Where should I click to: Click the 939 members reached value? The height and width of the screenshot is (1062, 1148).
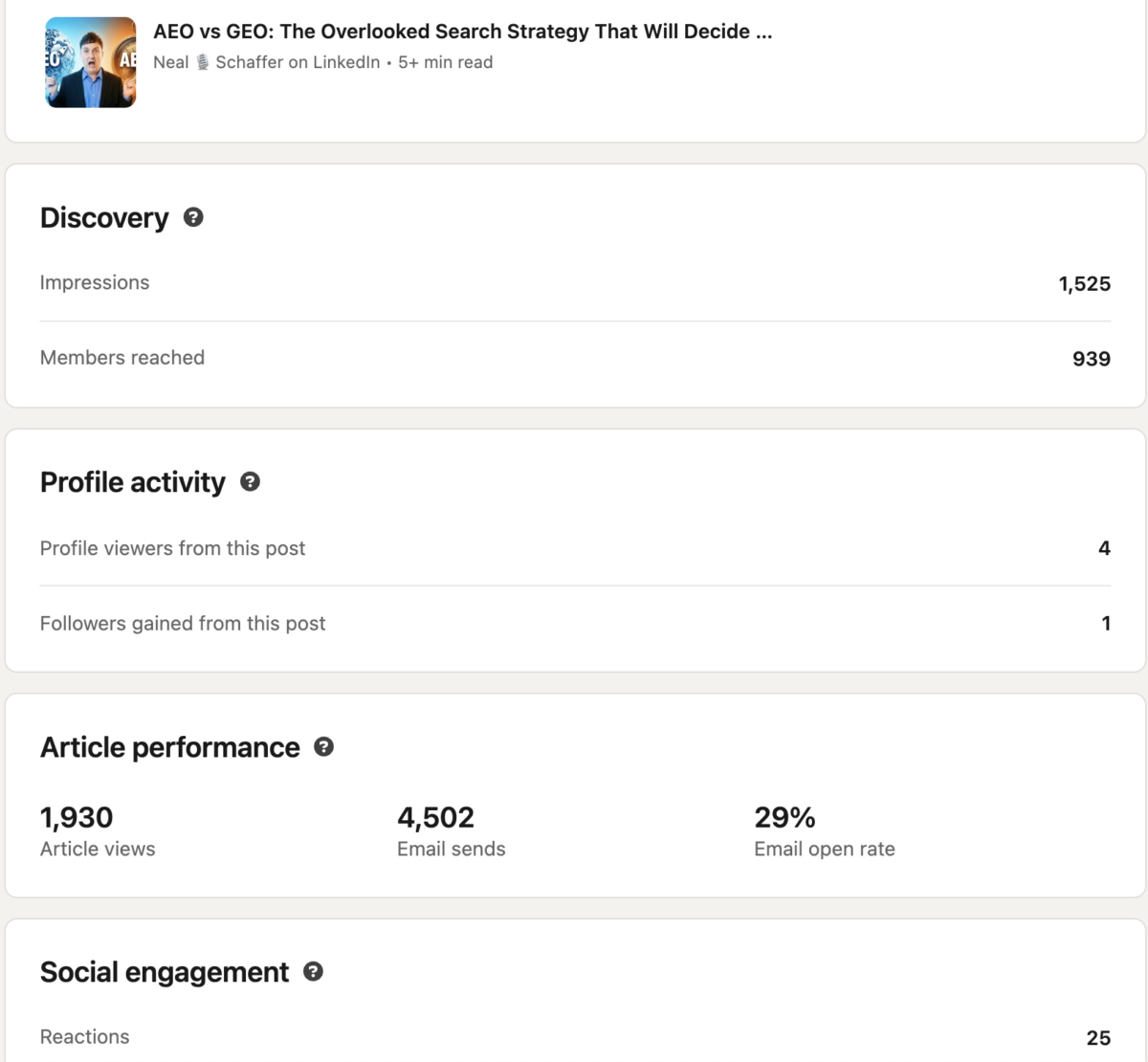(x=1091, y=359)
